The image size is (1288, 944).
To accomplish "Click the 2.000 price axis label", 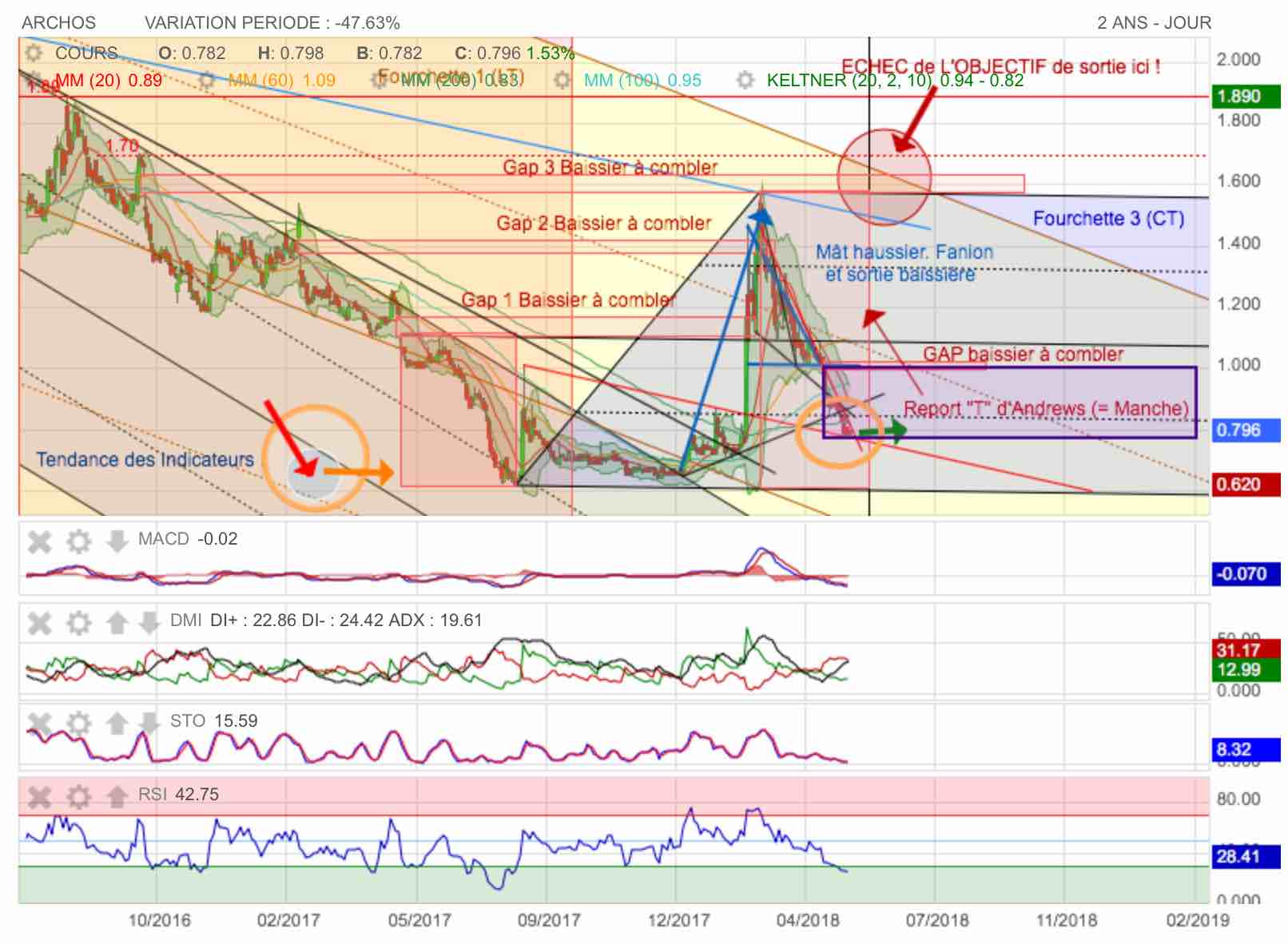I will (x=1238, y=60).
